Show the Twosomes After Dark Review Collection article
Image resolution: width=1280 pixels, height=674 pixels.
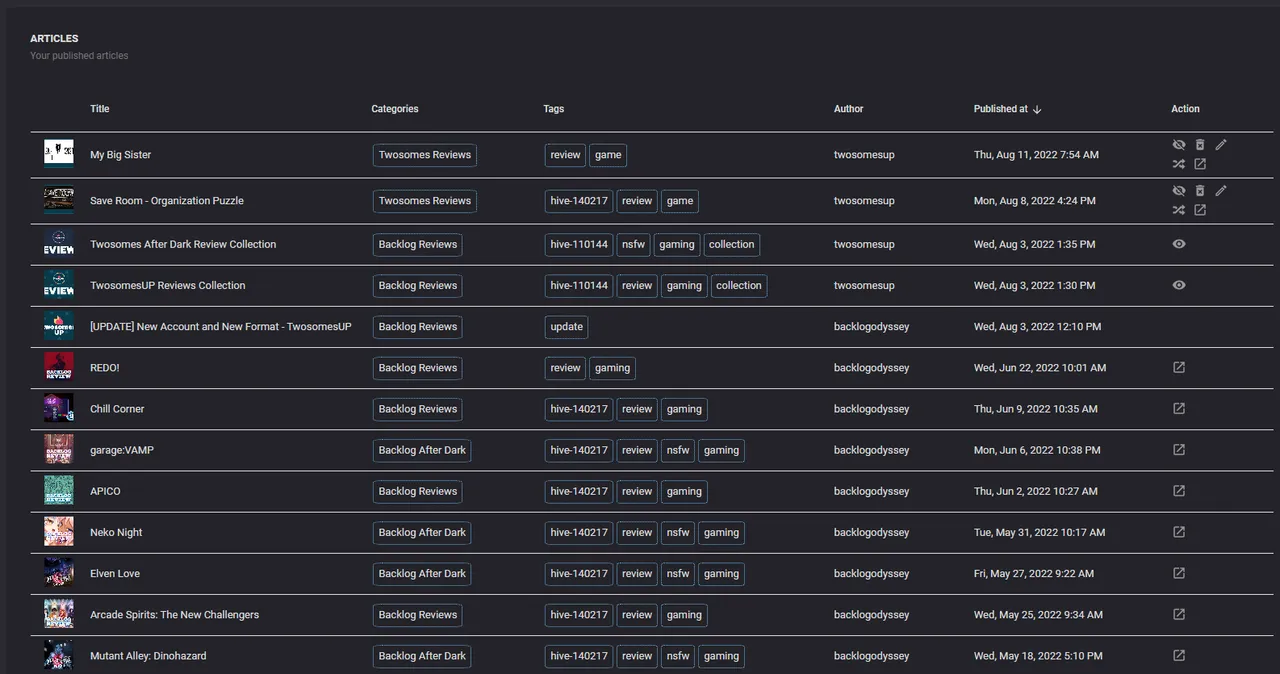coord(1179,244)
